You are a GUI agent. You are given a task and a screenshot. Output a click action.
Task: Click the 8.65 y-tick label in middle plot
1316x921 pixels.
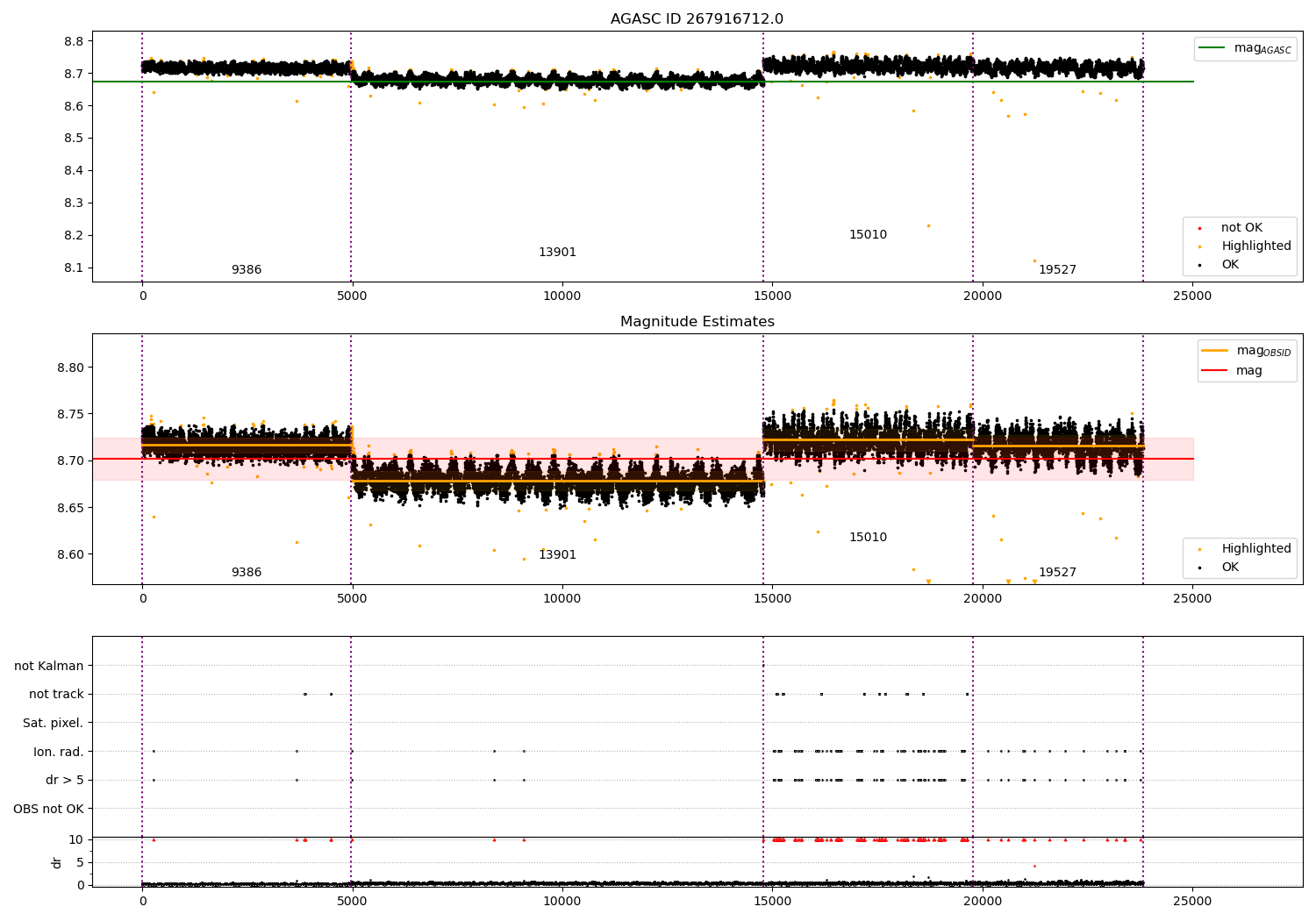69,508
